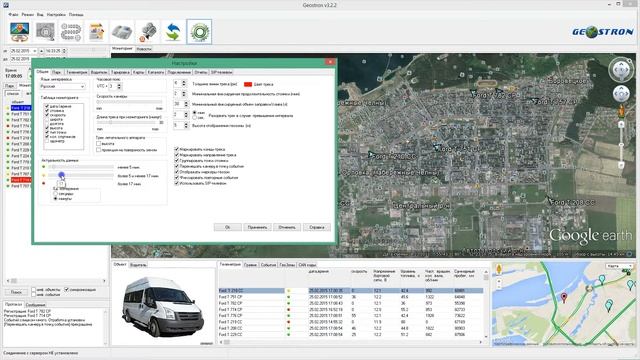This screenshot has width=640, height=360.
Task: Open the start date dropdown 25.02.2015
Action: [35, 51]
